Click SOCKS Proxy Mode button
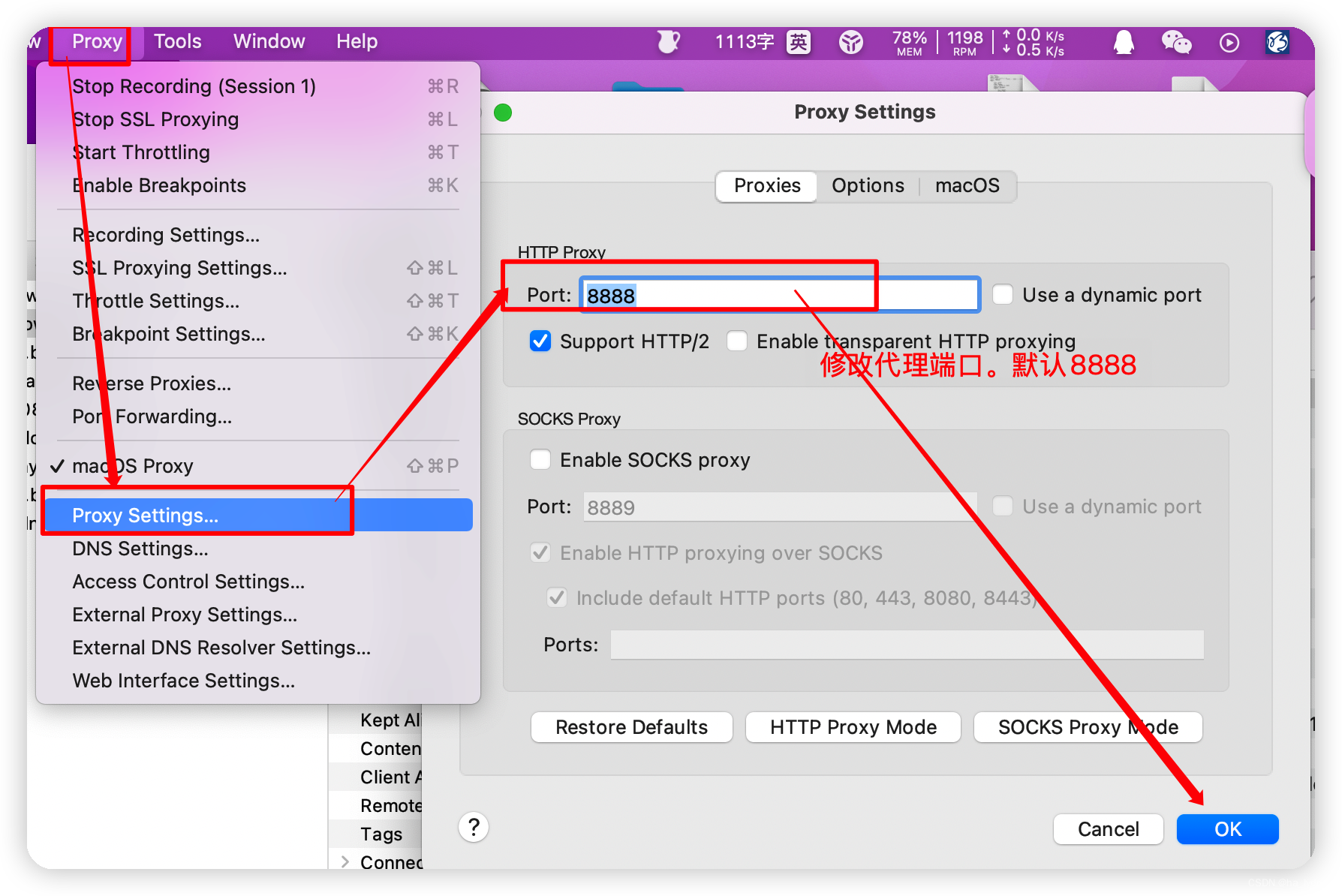The width and height of the screenshot is (1342, 896). pos(1088,727)
